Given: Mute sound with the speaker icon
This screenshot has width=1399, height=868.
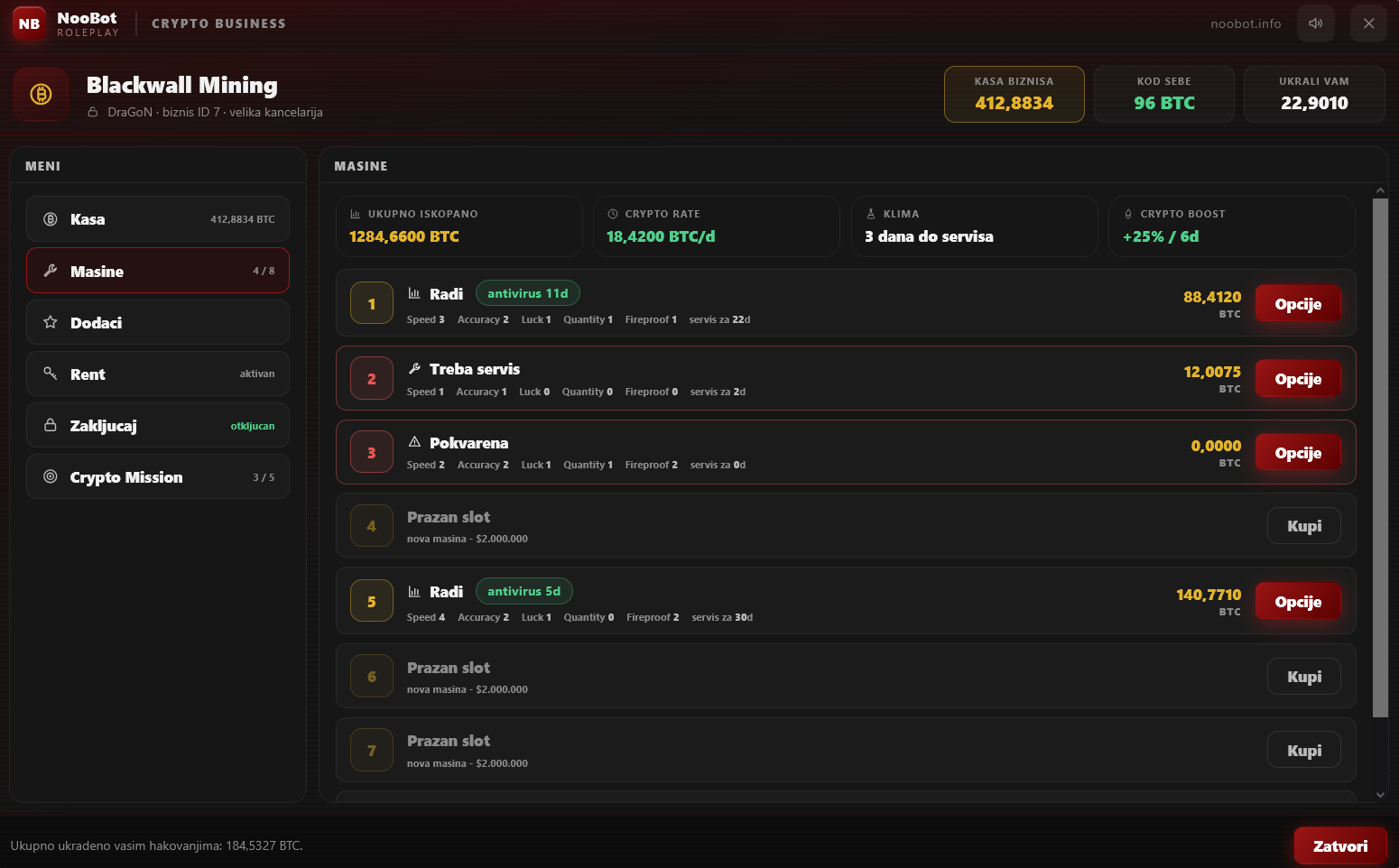Looking at the screenshot, I should pos(1315,23).
